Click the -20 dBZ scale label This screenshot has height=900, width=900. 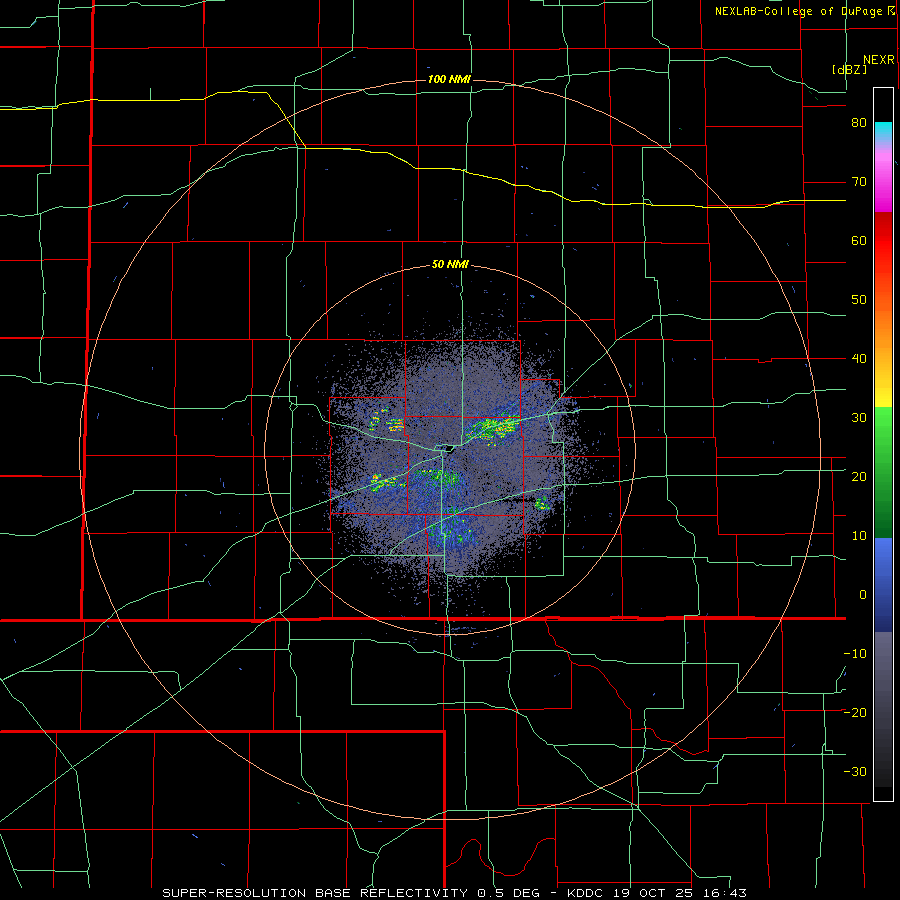[855, 712]
